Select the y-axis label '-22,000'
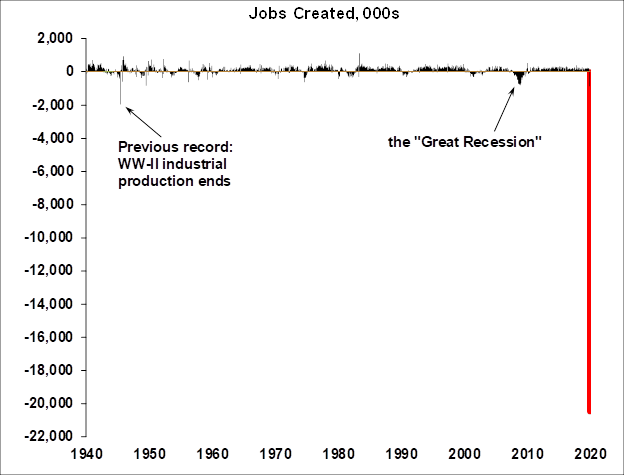 [x=49, y=436]
